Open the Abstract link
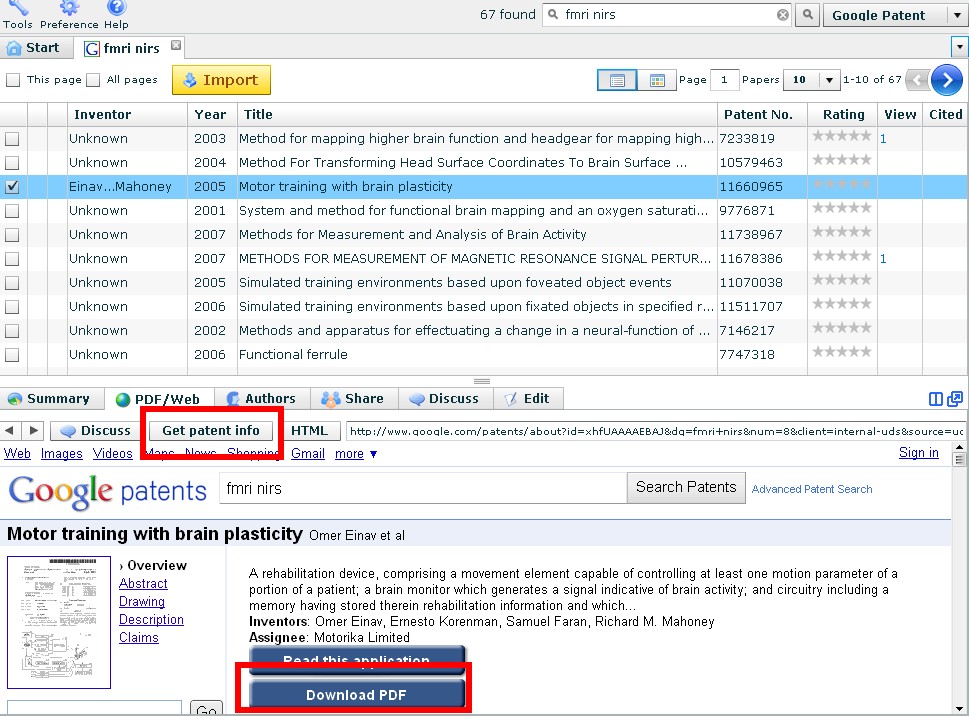 pos(143,584)
